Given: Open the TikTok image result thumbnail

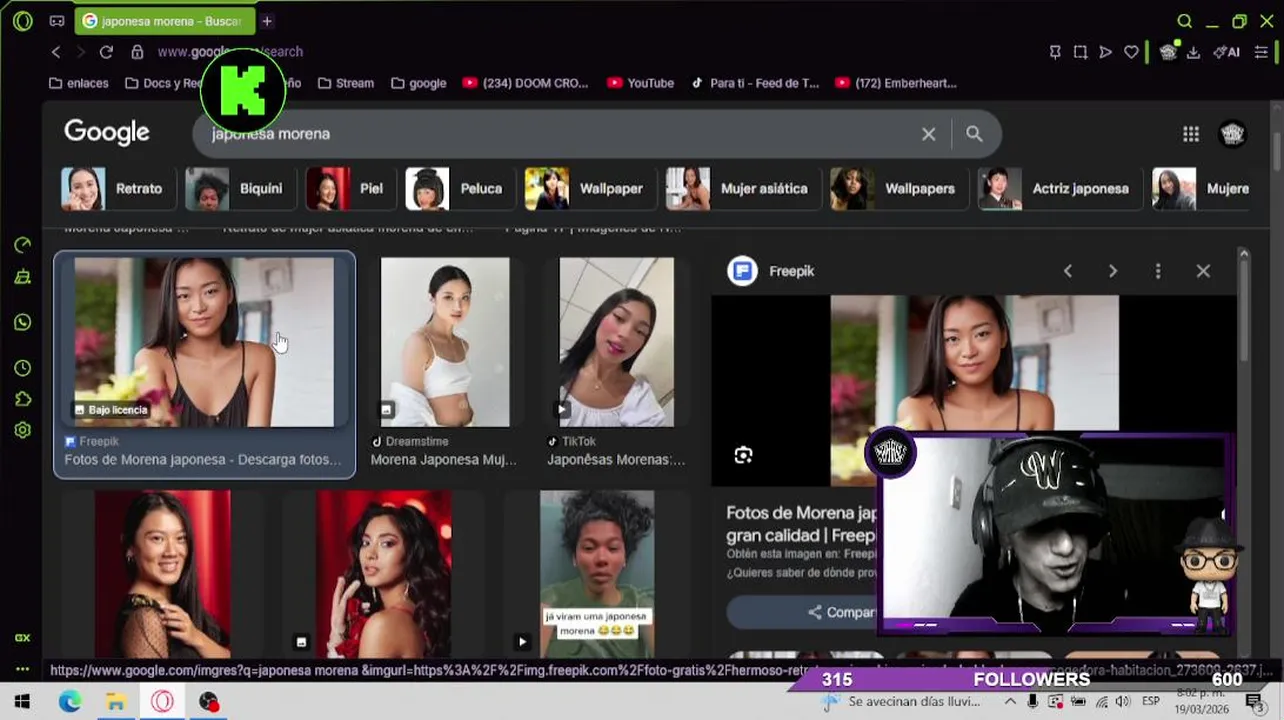Looking at the screenshot, I should pyautogui.click(x=616, y=342).
